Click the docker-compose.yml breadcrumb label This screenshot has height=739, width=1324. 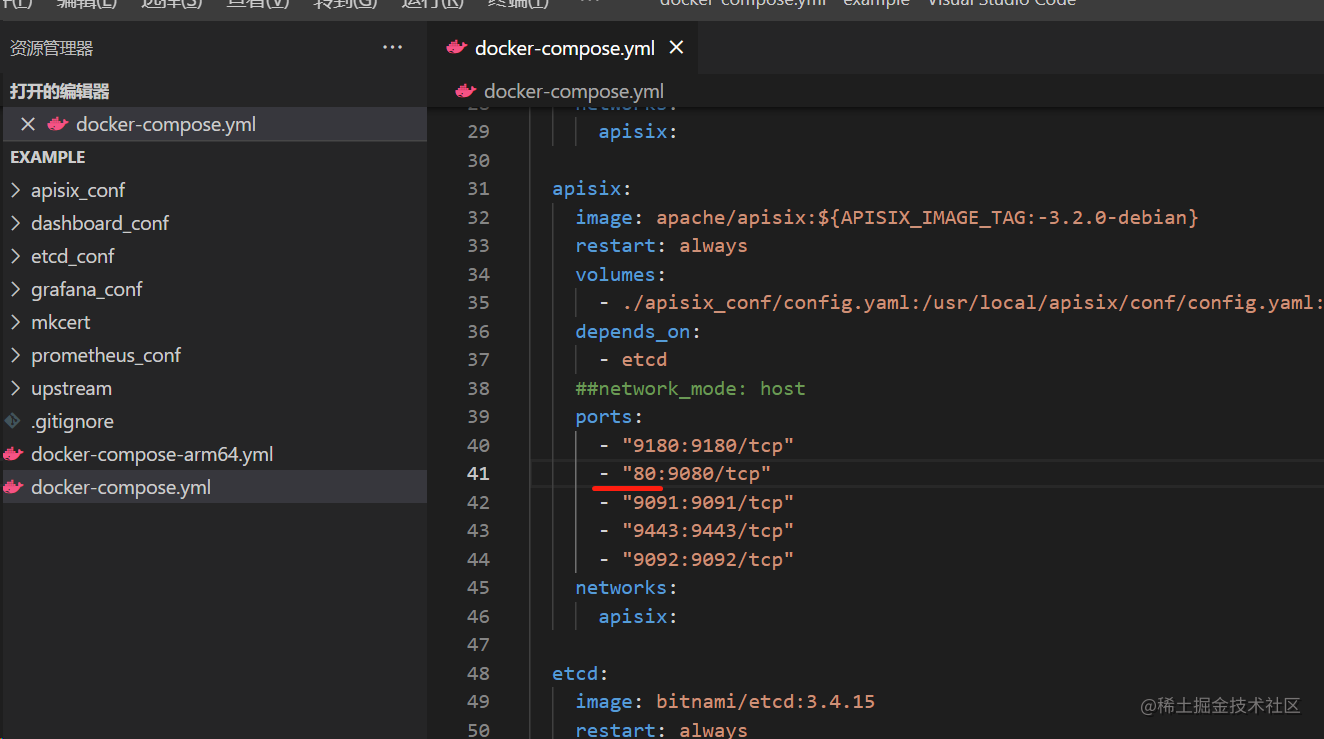pyautogui.click(x=573, y=91)
